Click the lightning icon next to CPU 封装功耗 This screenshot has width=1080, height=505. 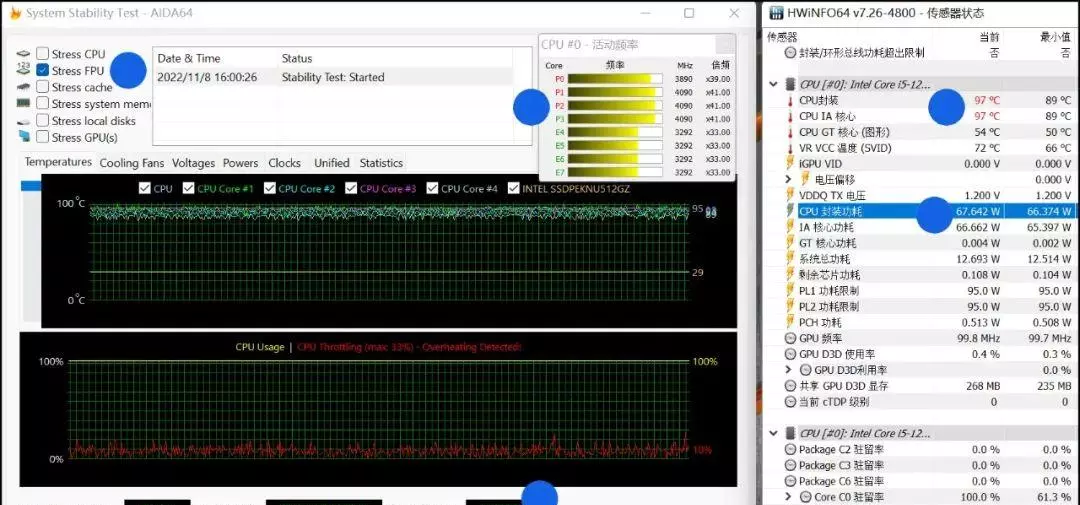pyautogui.click(x=791, y=212)
